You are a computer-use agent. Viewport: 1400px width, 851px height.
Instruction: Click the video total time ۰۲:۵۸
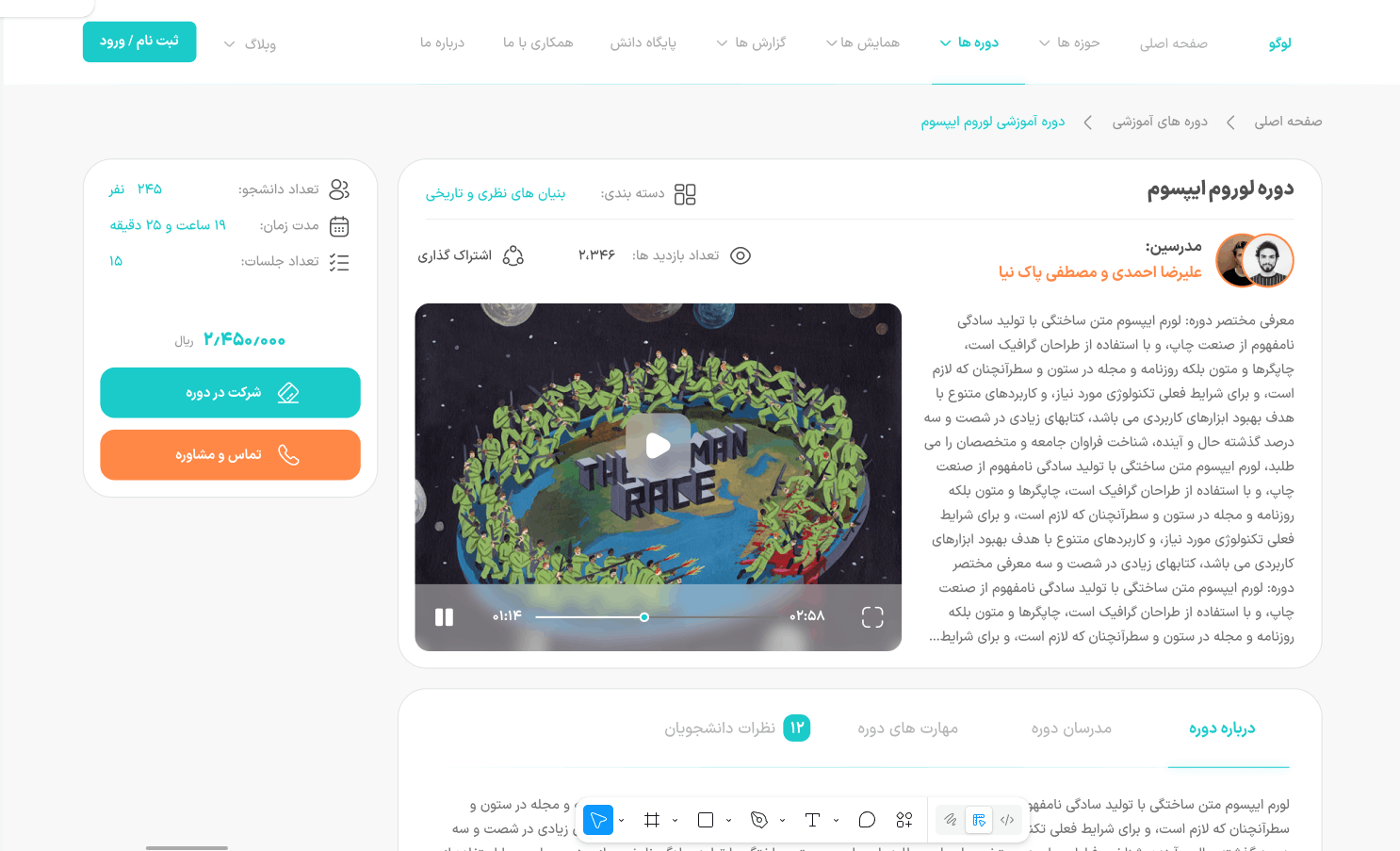tap(807, 616)
